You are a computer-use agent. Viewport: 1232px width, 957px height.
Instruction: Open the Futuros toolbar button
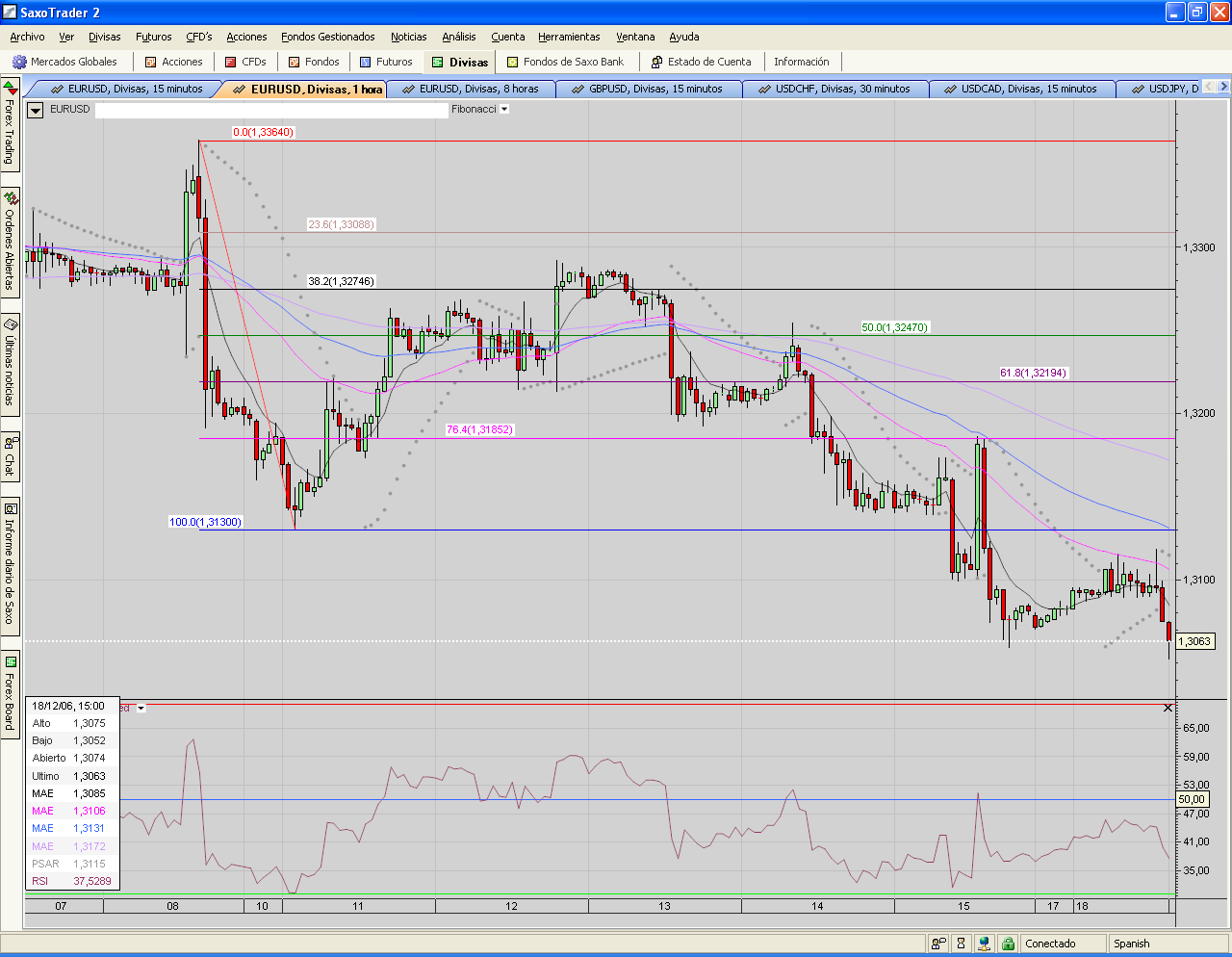[386, 62]
